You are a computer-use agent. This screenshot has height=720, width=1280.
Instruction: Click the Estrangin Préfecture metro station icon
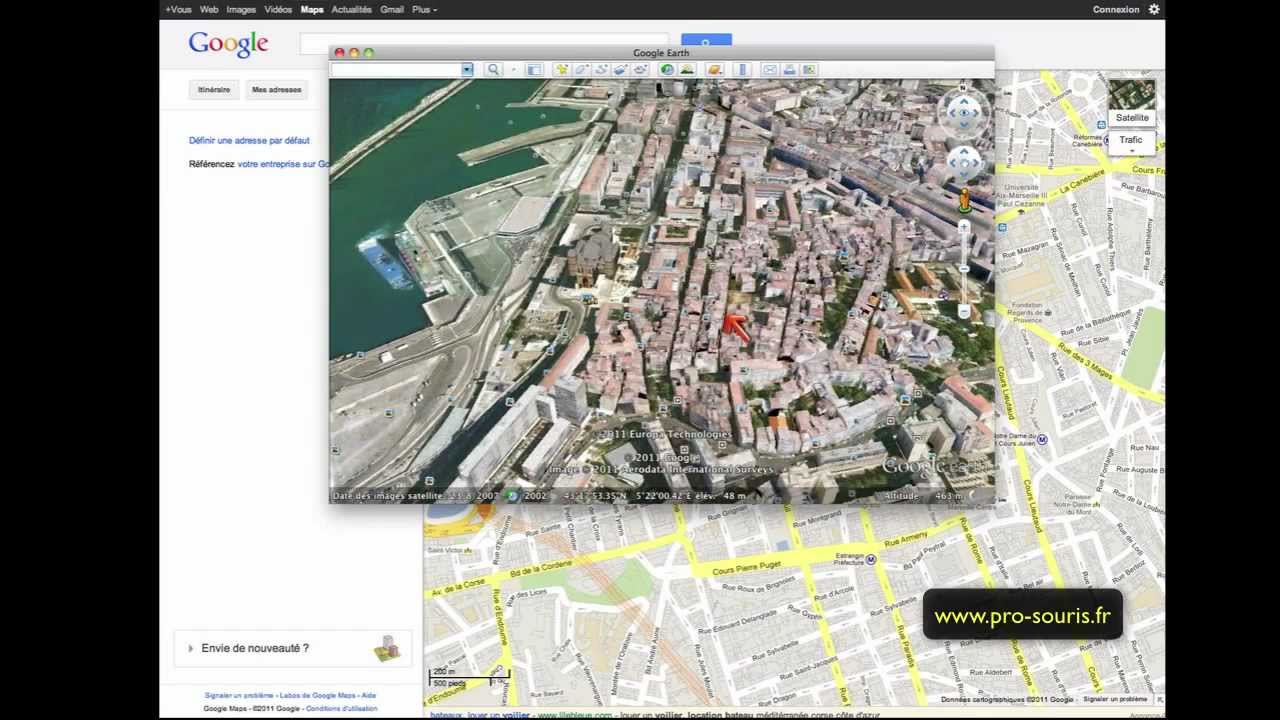click(871, 559)
